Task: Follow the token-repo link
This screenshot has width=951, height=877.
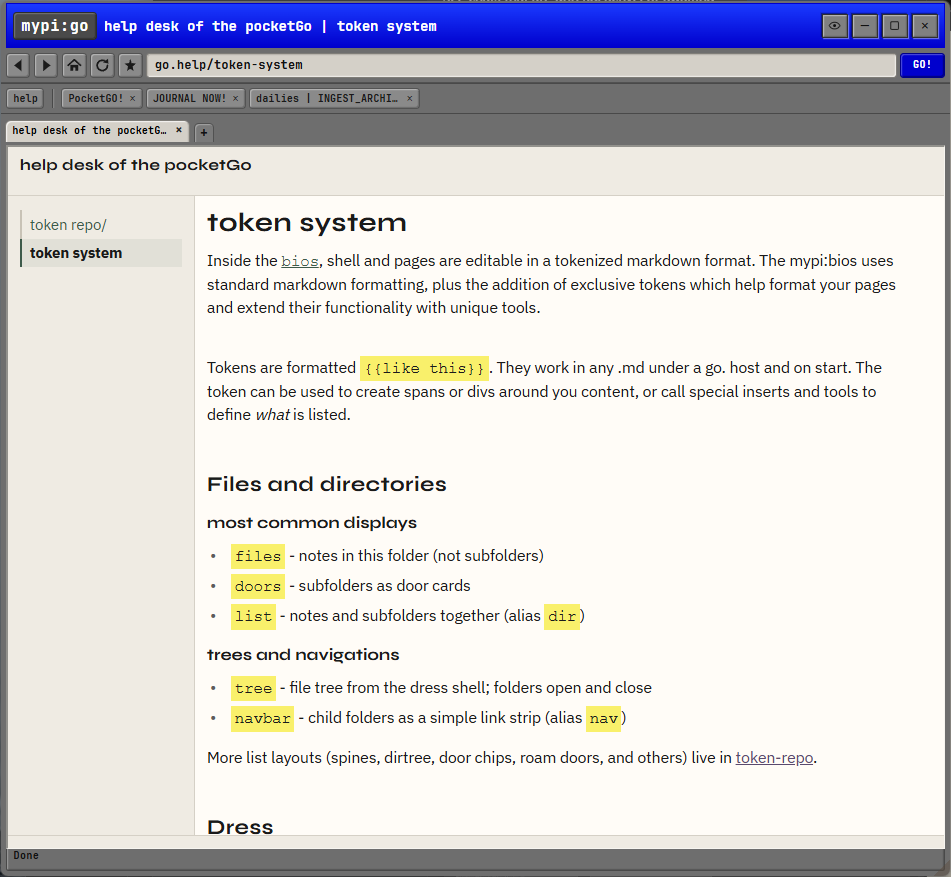Action: [774, 758]
